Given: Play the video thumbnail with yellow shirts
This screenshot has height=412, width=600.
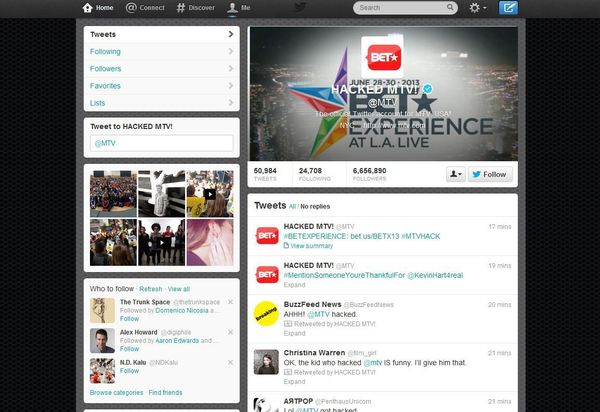Looking at the screenshot, I should coord(210,194).
